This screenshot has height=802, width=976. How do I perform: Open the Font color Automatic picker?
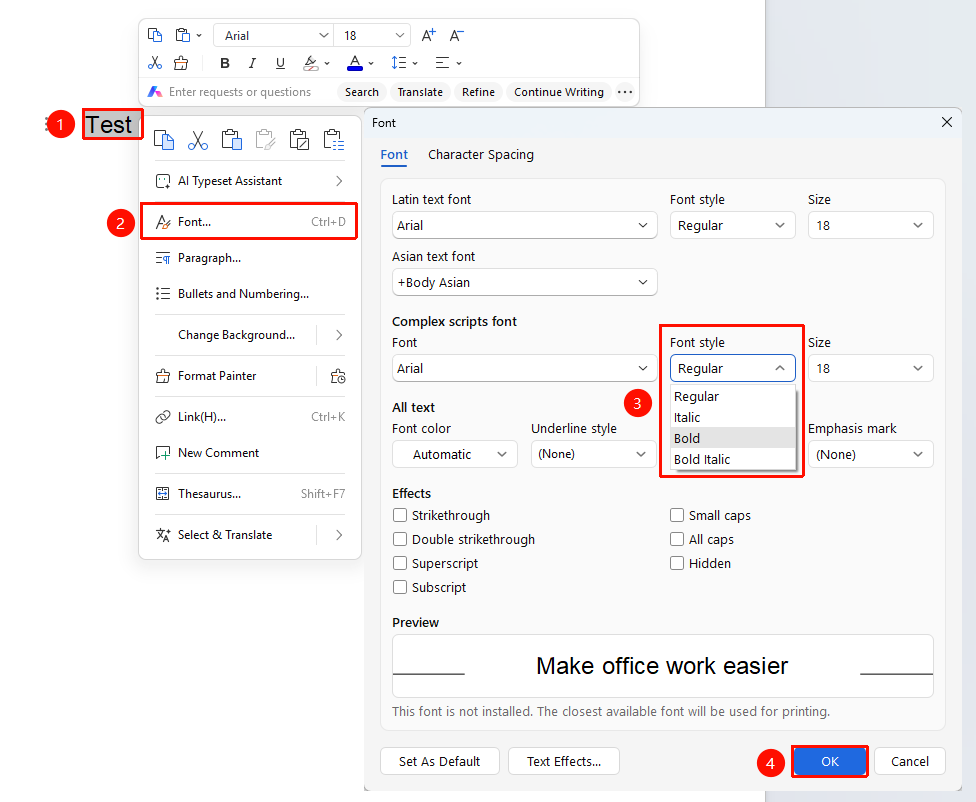[x=454, y=455]
